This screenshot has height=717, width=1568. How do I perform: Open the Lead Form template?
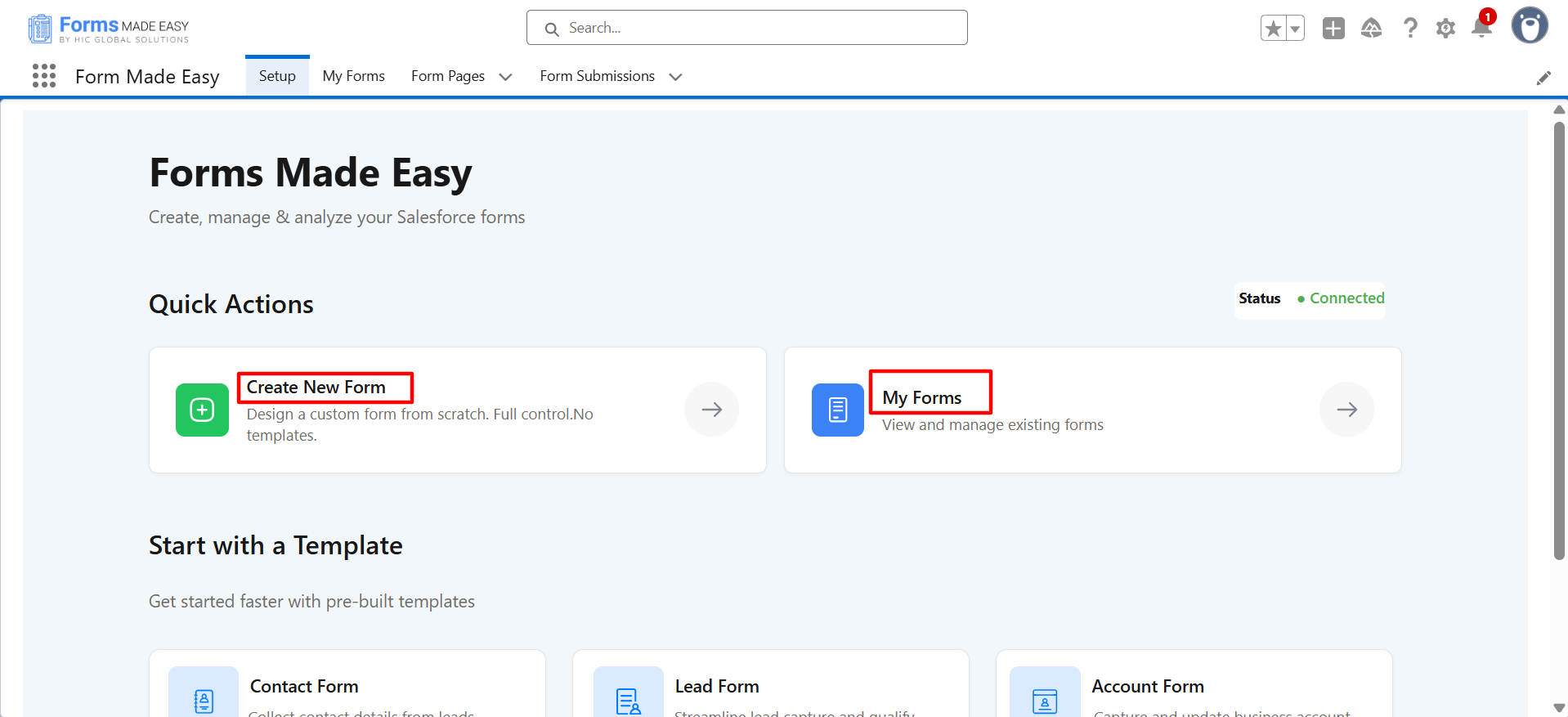pyautogui.click(x=771, y=683)
